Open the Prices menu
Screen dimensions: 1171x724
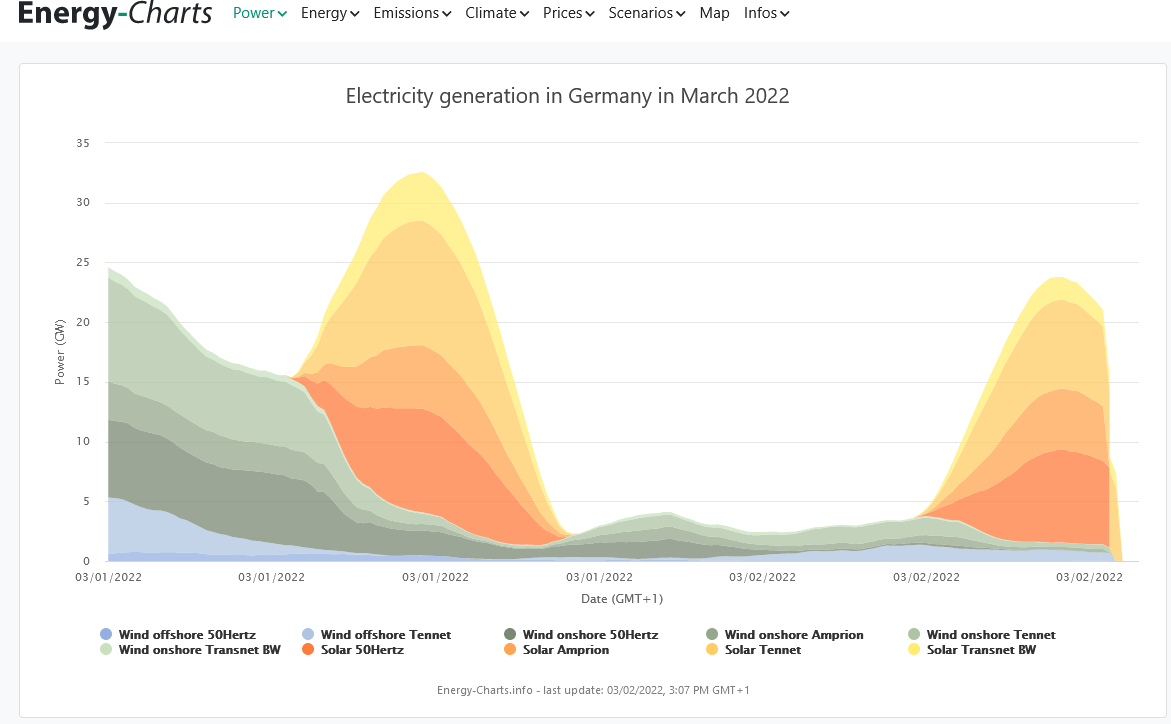569,14
